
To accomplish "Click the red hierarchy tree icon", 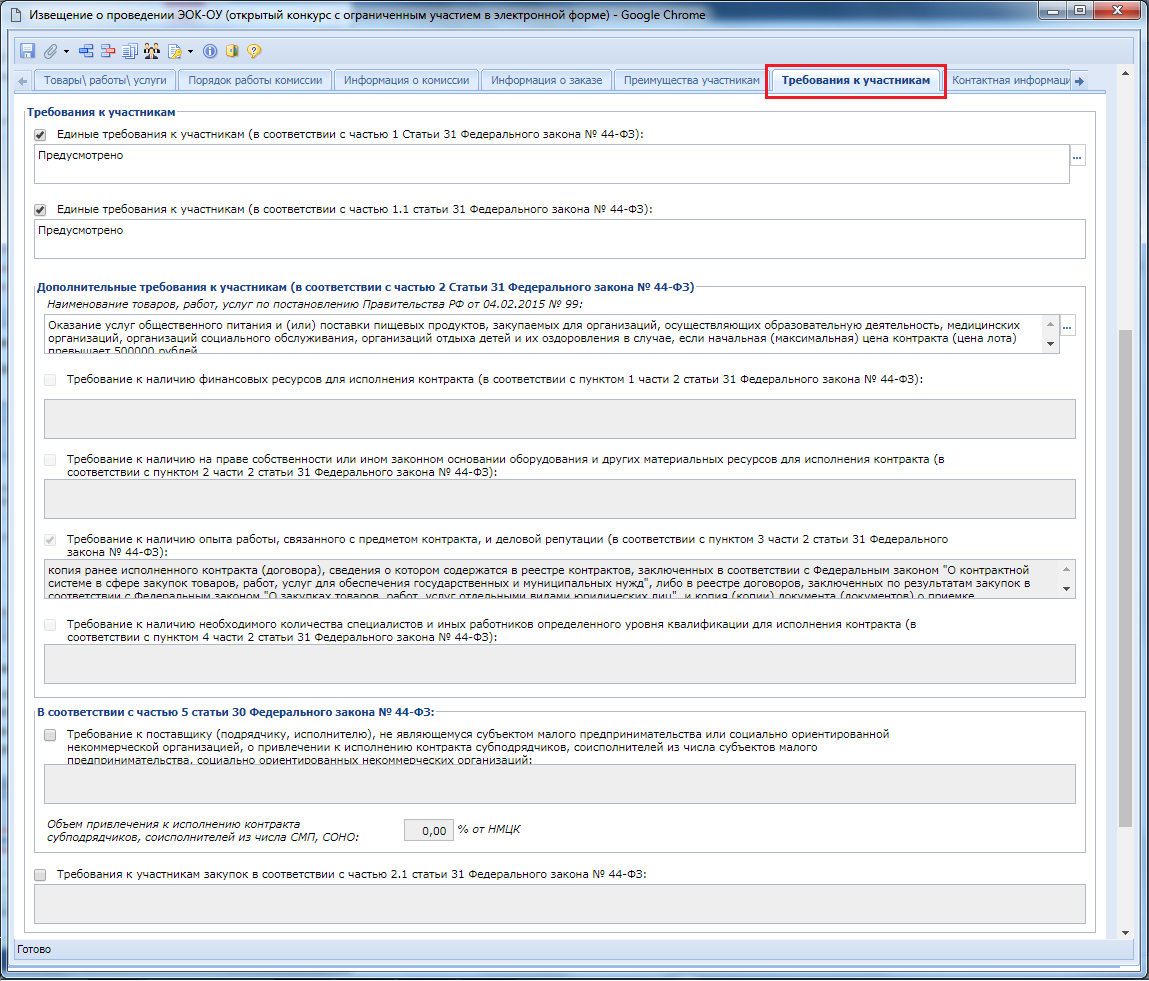I will (x=108, y=51).
